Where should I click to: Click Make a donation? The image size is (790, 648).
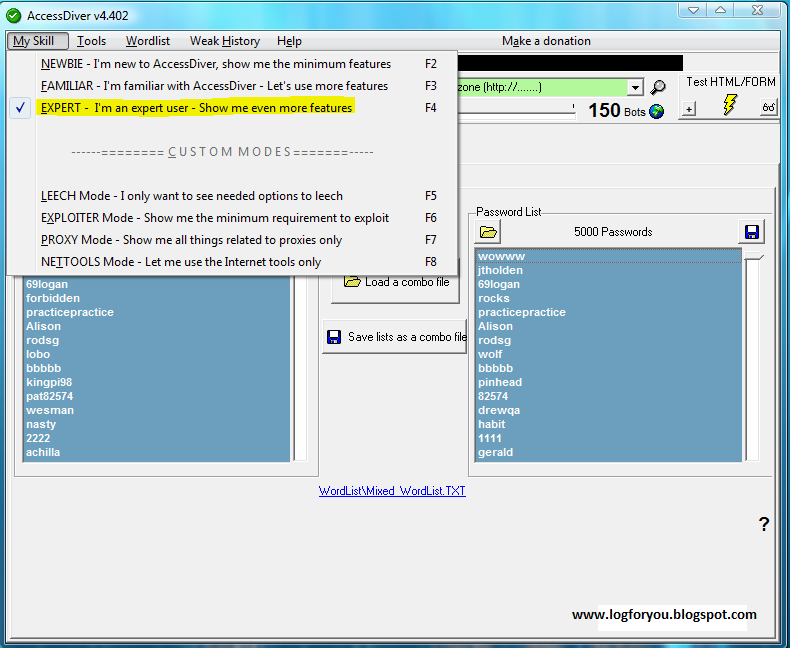point(546,41)
